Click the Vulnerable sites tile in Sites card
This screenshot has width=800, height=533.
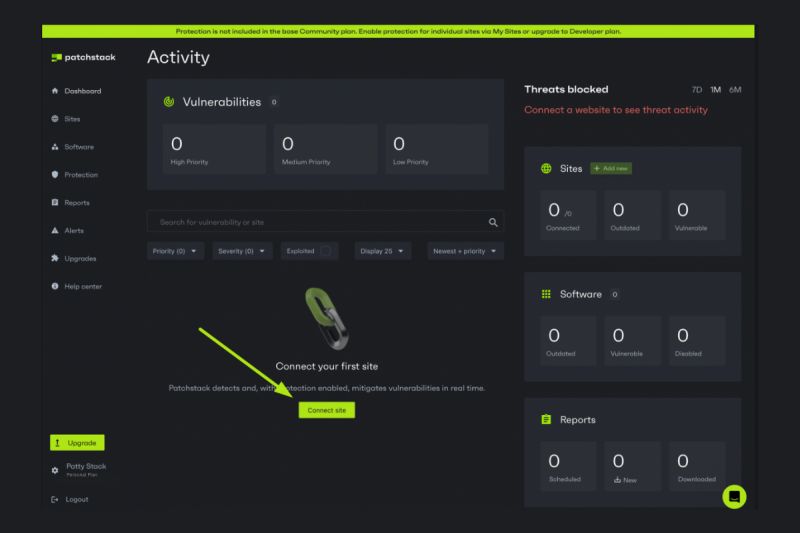697,215
